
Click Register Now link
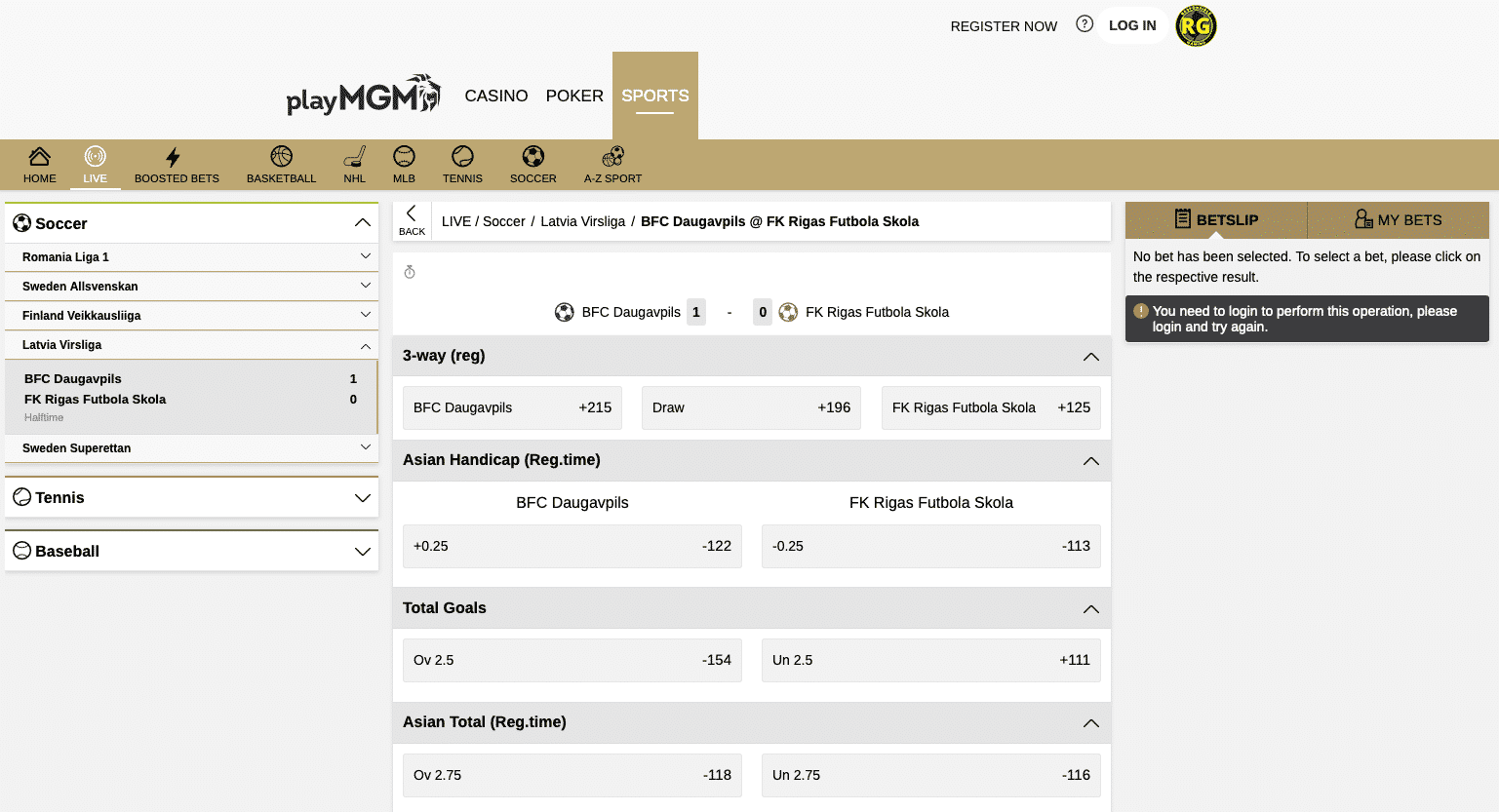1004,26
